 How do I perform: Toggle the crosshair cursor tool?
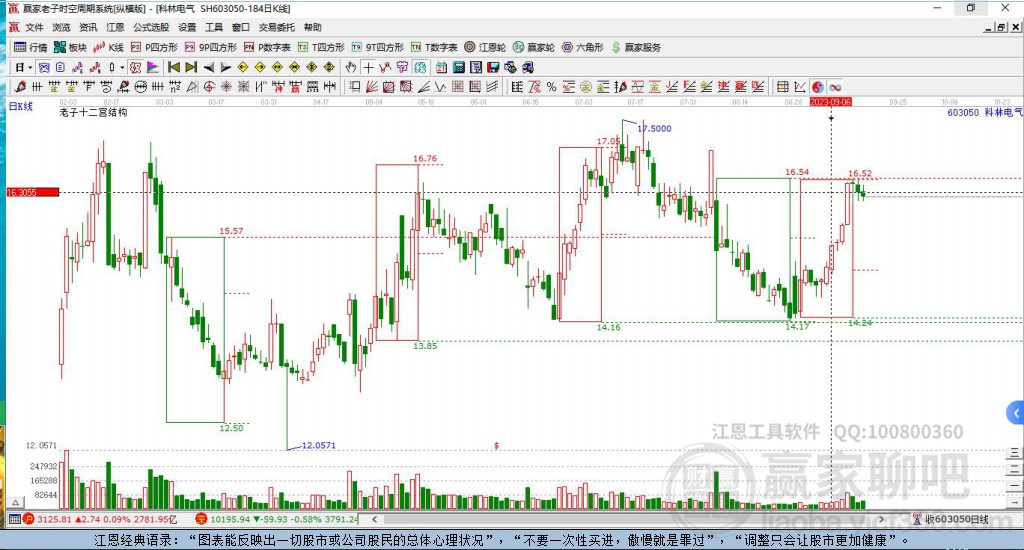coord(369,67)
